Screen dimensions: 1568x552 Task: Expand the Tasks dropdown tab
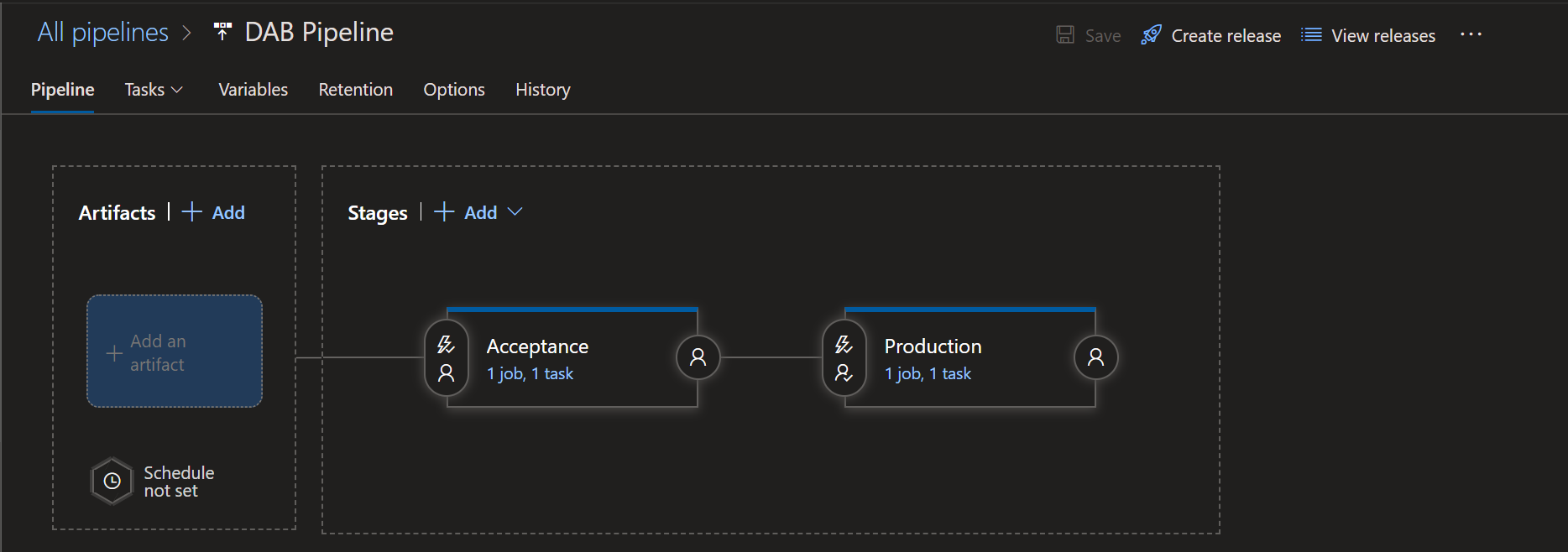click(x=154, y=90)
